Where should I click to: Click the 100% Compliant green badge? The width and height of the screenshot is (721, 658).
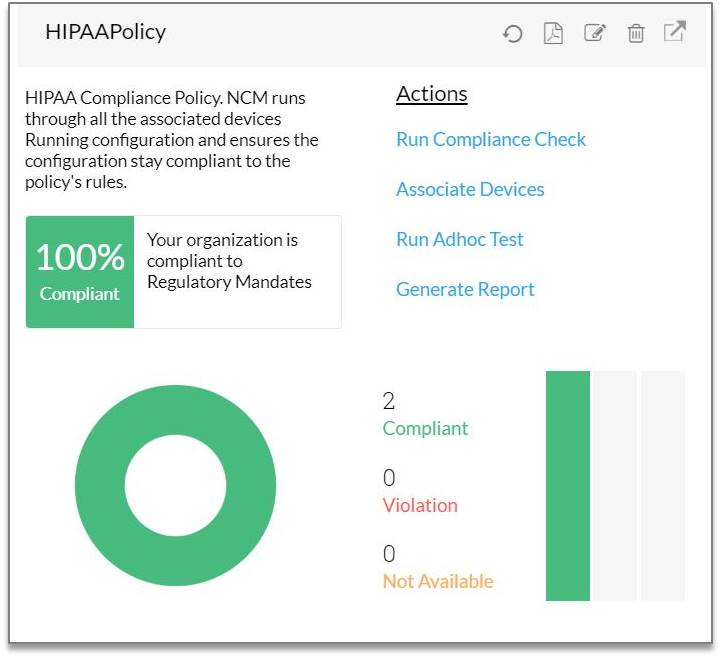coord(80,272)
